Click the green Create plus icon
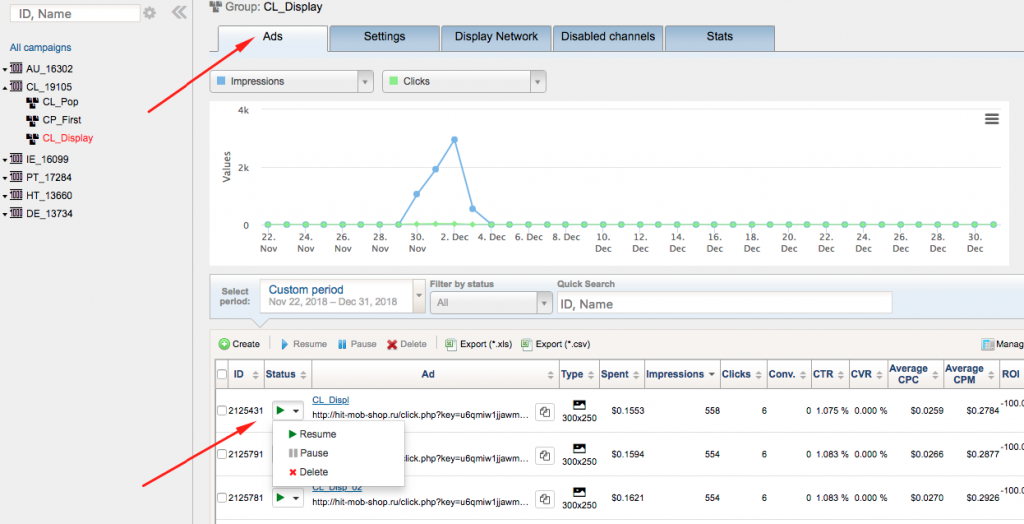The width and height of the screenshot is (1024, 524). point(224,344)
